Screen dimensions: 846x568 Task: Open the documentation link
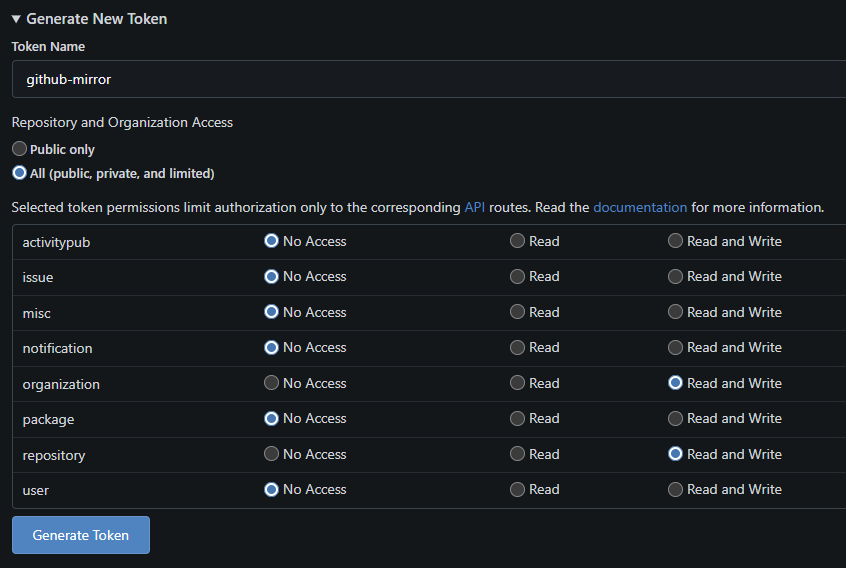[640, 208]
